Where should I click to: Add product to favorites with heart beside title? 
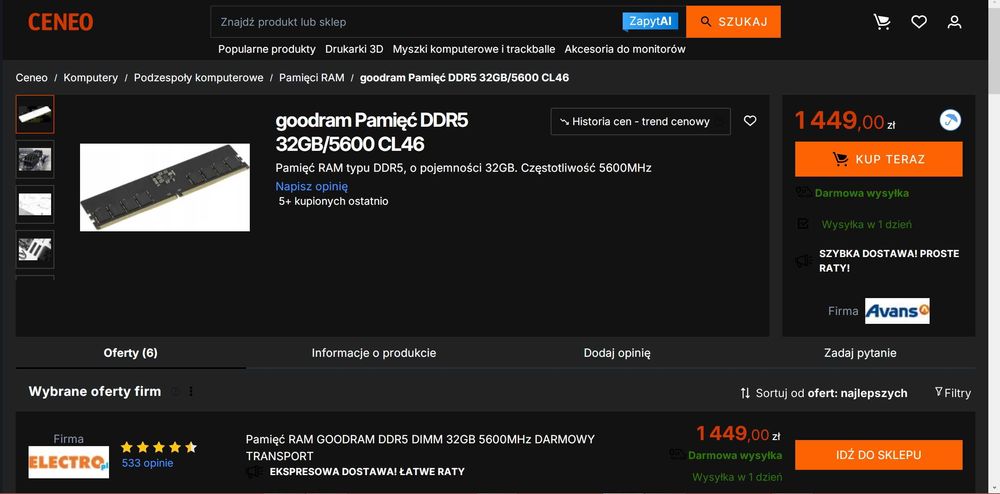750,120
